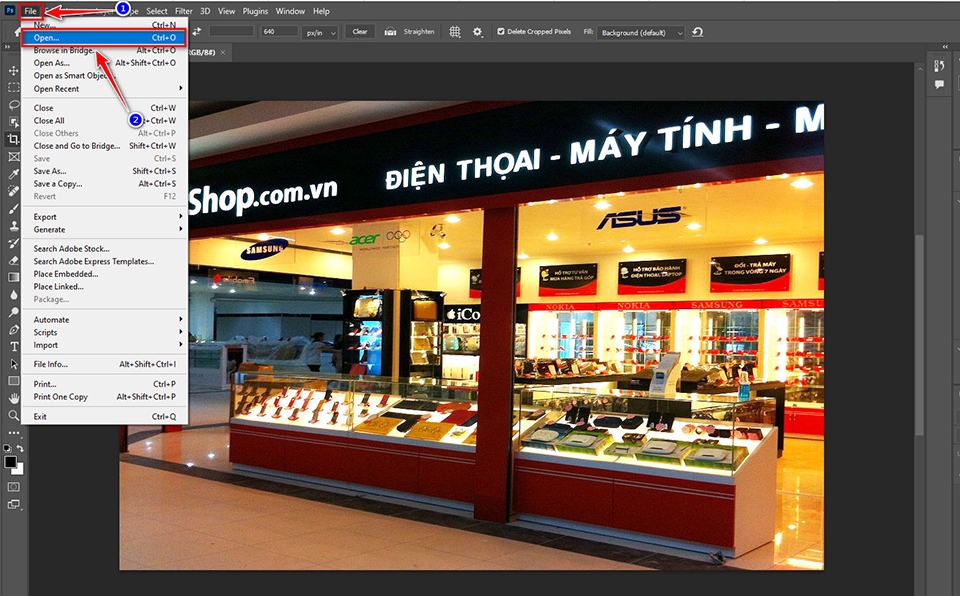Expand the Import submenu
The image size is (960, 596).
(x=105, y=345)
